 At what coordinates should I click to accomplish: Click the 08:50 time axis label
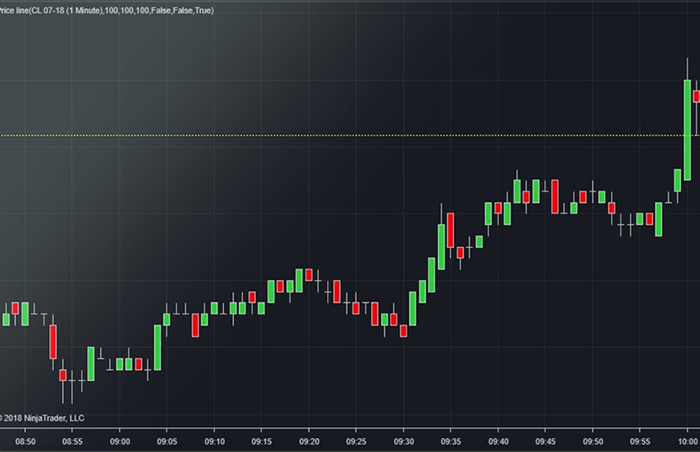[25, 441]
